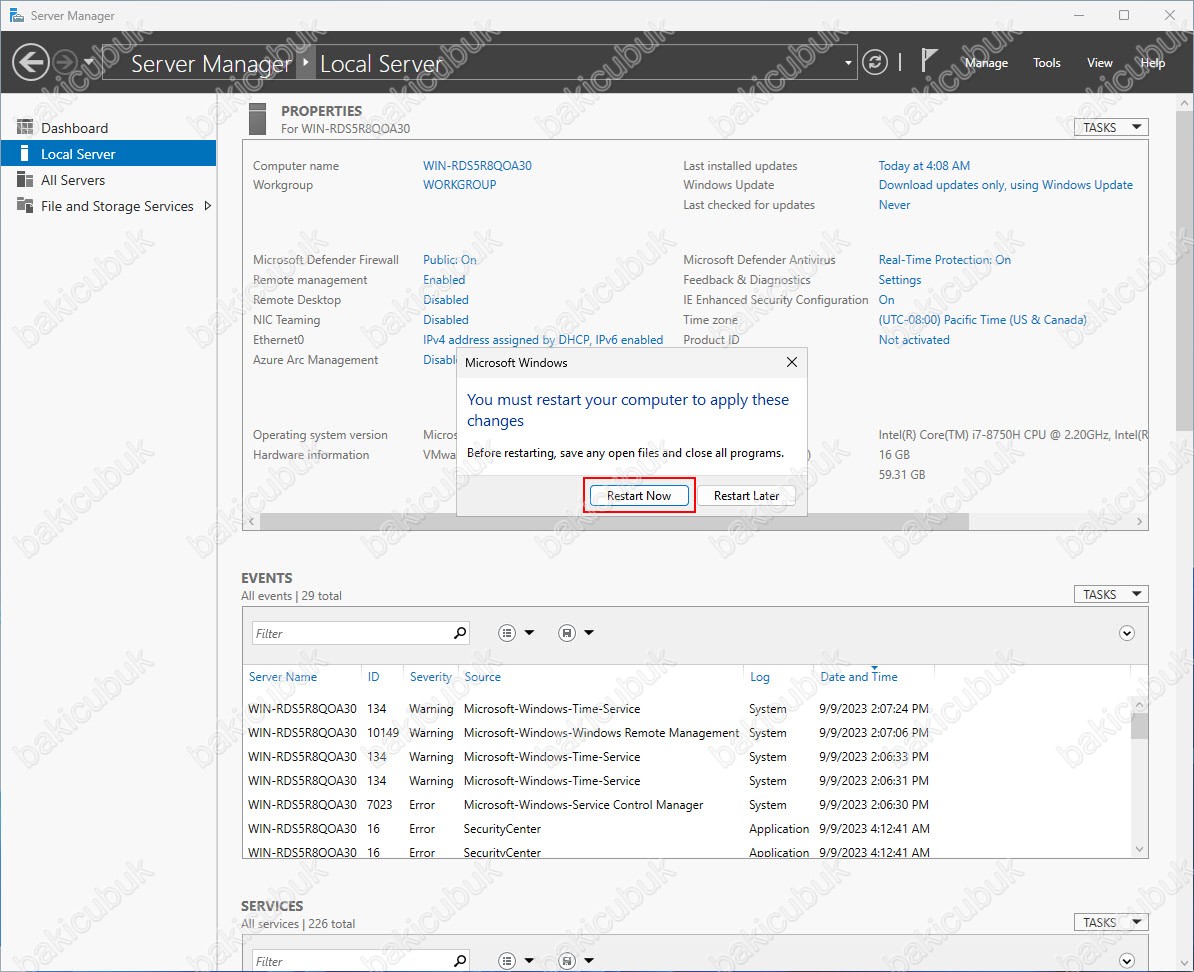The height and width of the screenshot is (972, 1194).
Task: Open the Manage menu
Action: (986, 63)
